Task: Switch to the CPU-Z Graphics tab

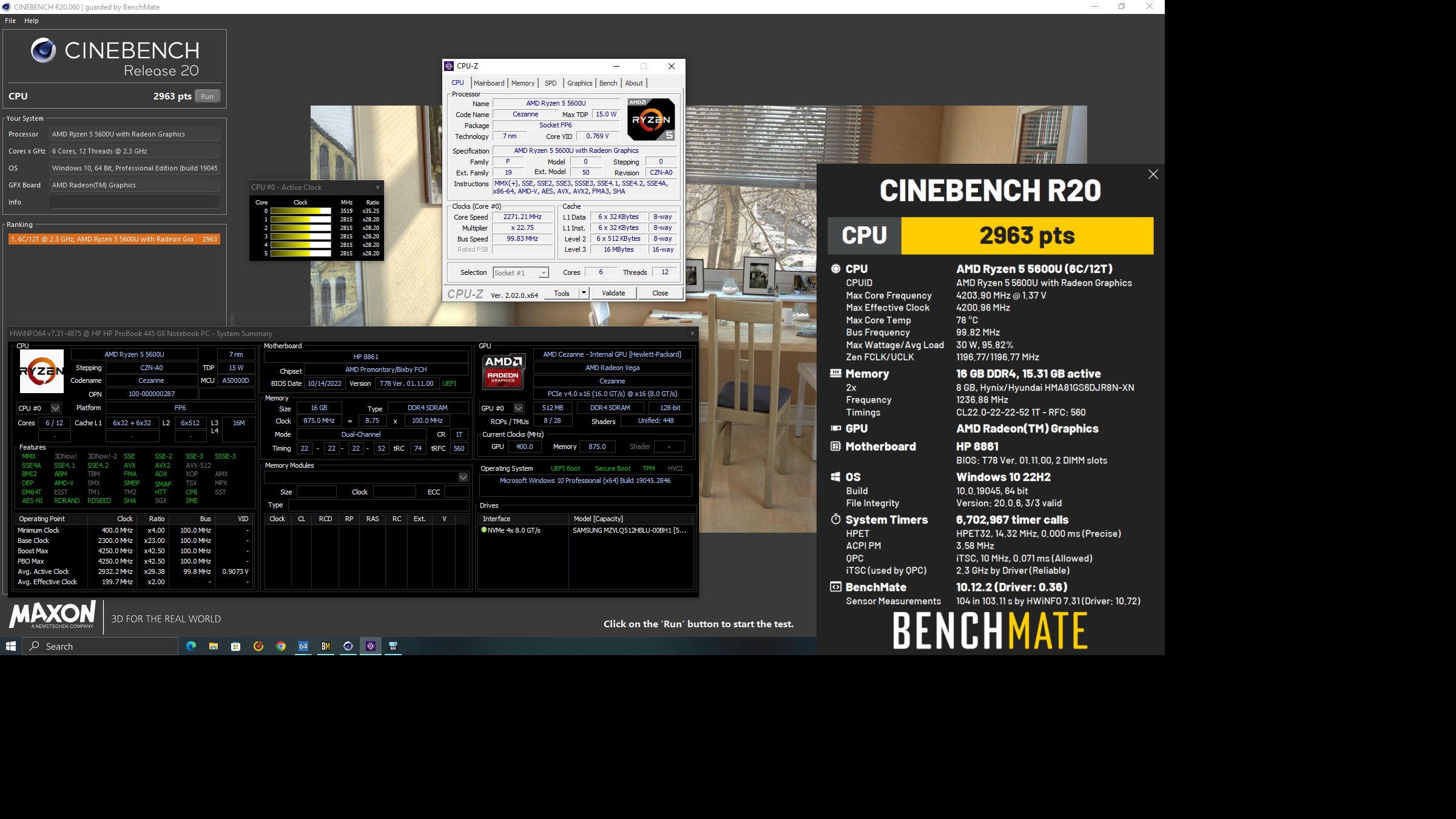Action: click(580, 83)
